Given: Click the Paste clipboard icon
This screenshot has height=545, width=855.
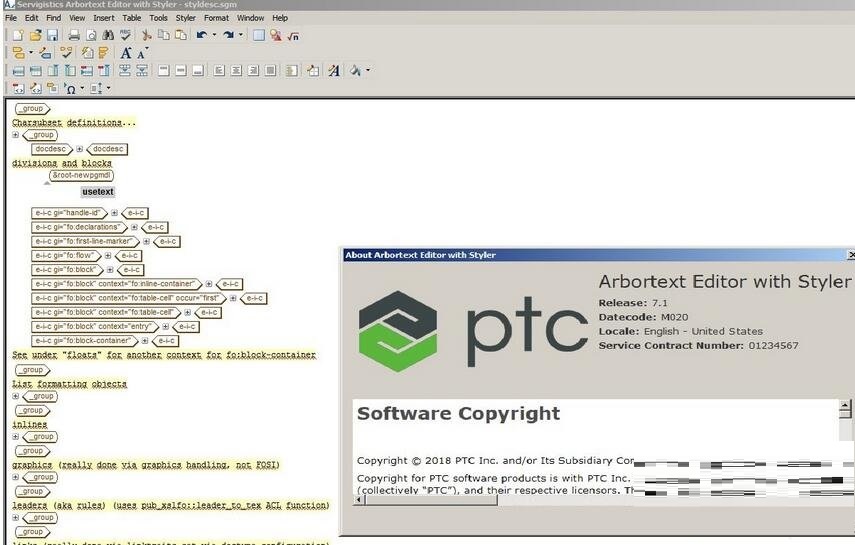Looking at the screenshot, I should click(x=180, y=35).
